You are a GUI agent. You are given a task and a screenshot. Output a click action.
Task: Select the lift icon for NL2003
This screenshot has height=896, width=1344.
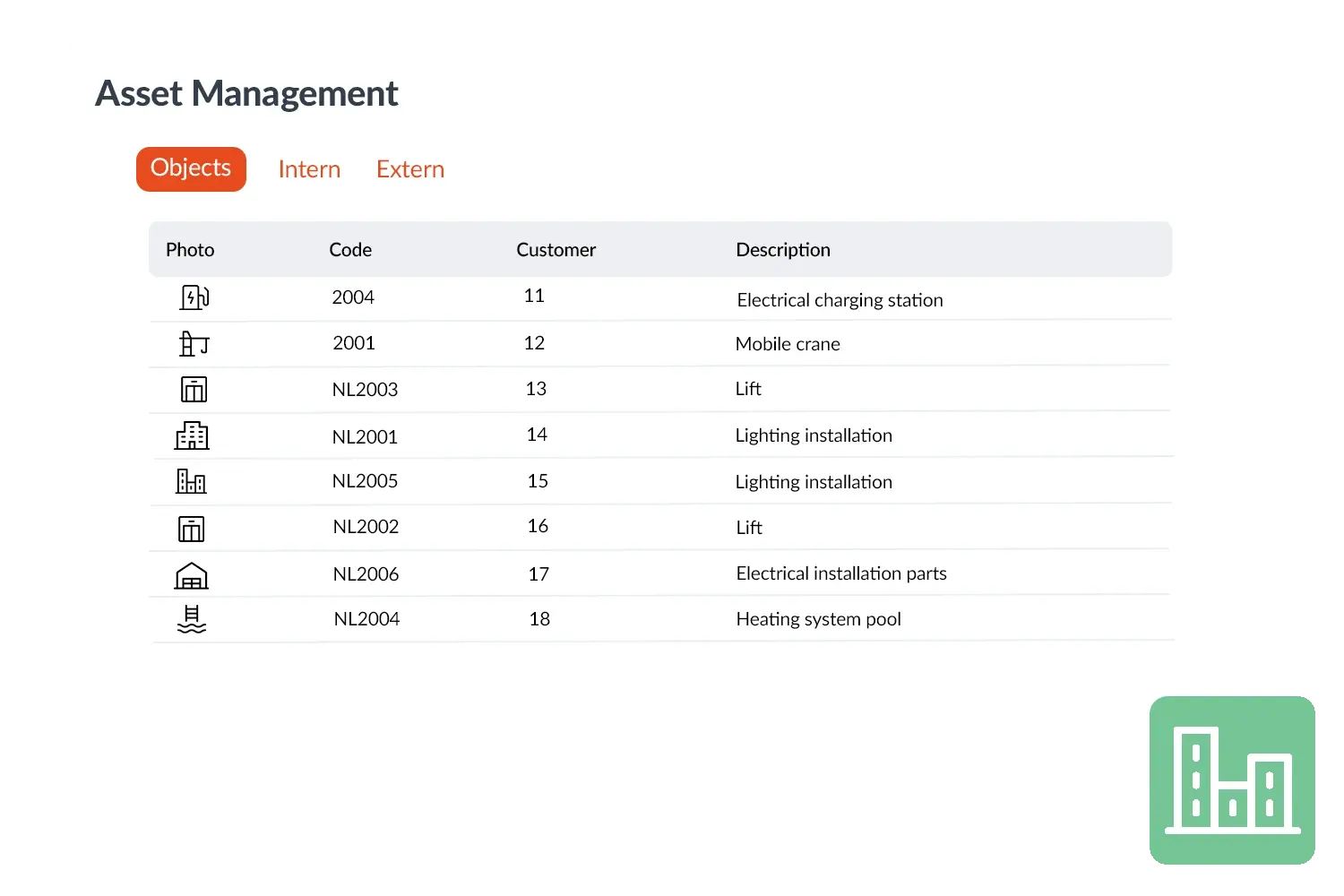(x=194, y=390)
